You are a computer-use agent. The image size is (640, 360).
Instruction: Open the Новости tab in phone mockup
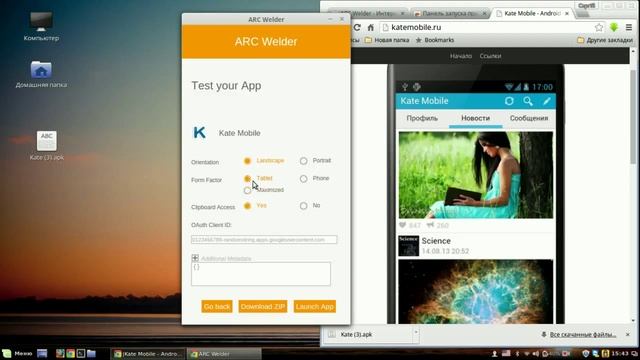point(476,118)
